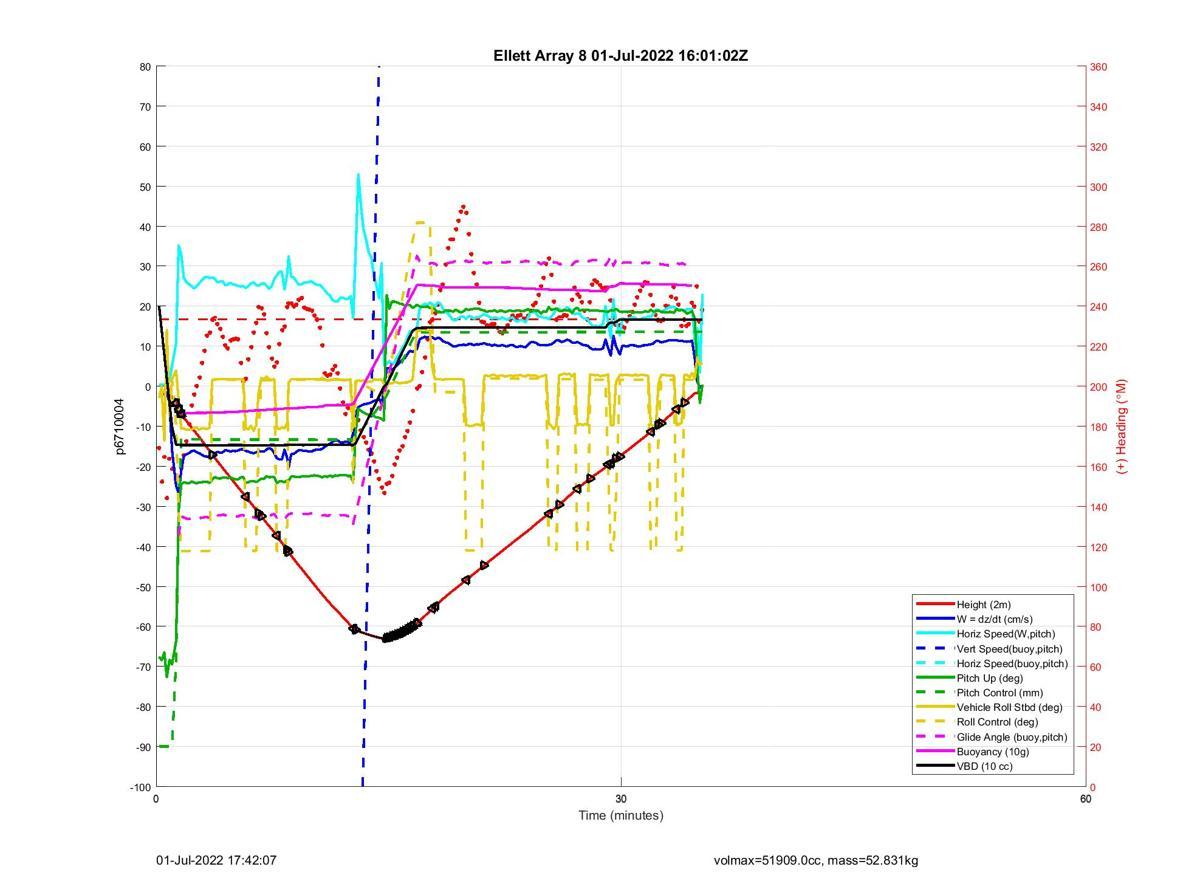Click the red line sample for Height (2m)
The height and width of the screenshot is (885, 1200).
(x=934, y=604)
